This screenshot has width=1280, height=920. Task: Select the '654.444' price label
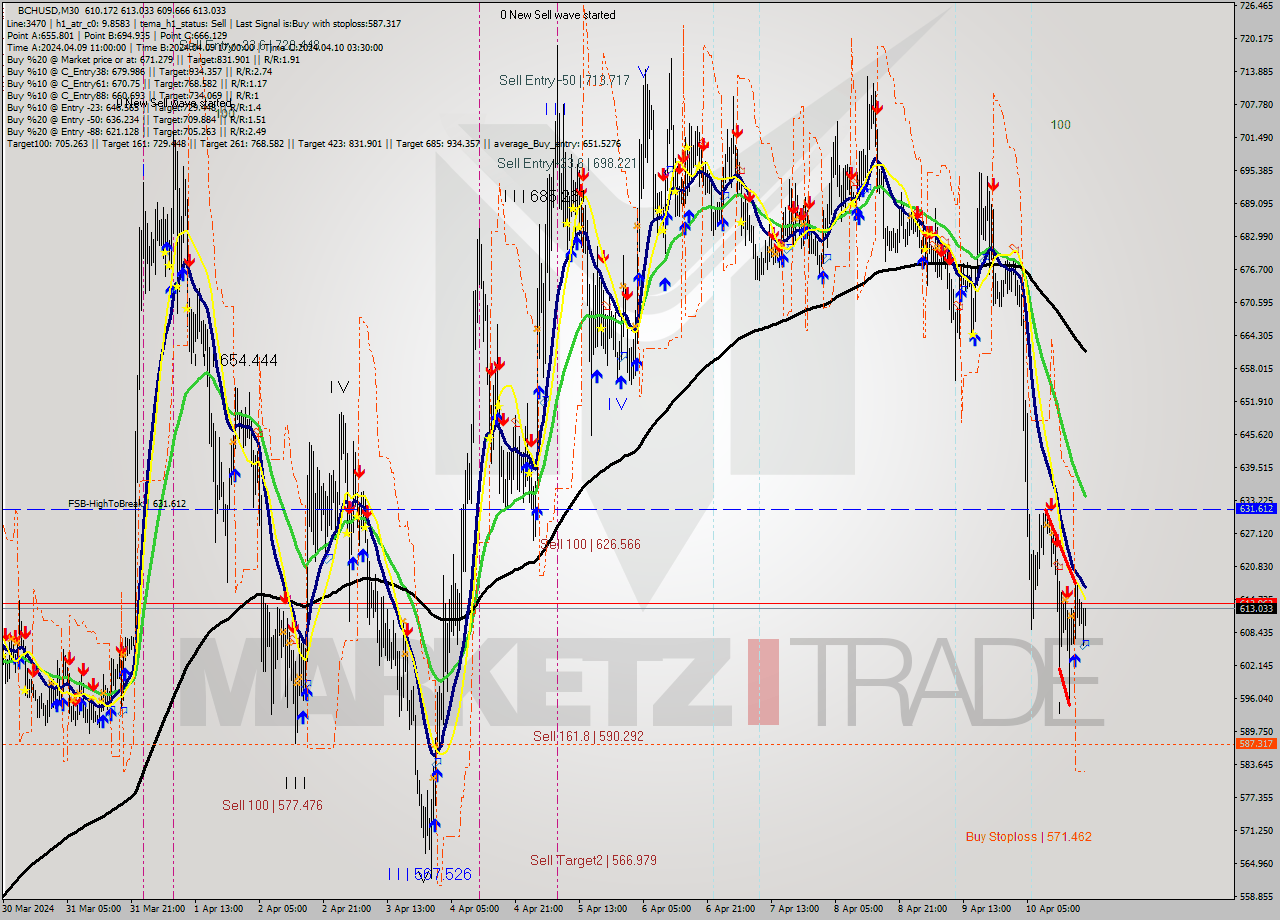248,360
